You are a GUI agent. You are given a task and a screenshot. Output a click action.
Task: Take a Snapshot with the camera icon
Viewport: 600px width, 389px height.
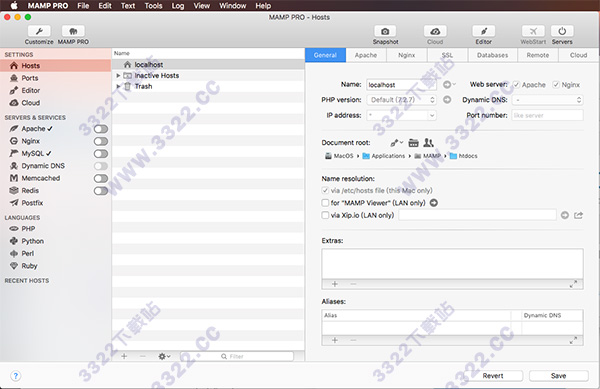coord(385,31)
